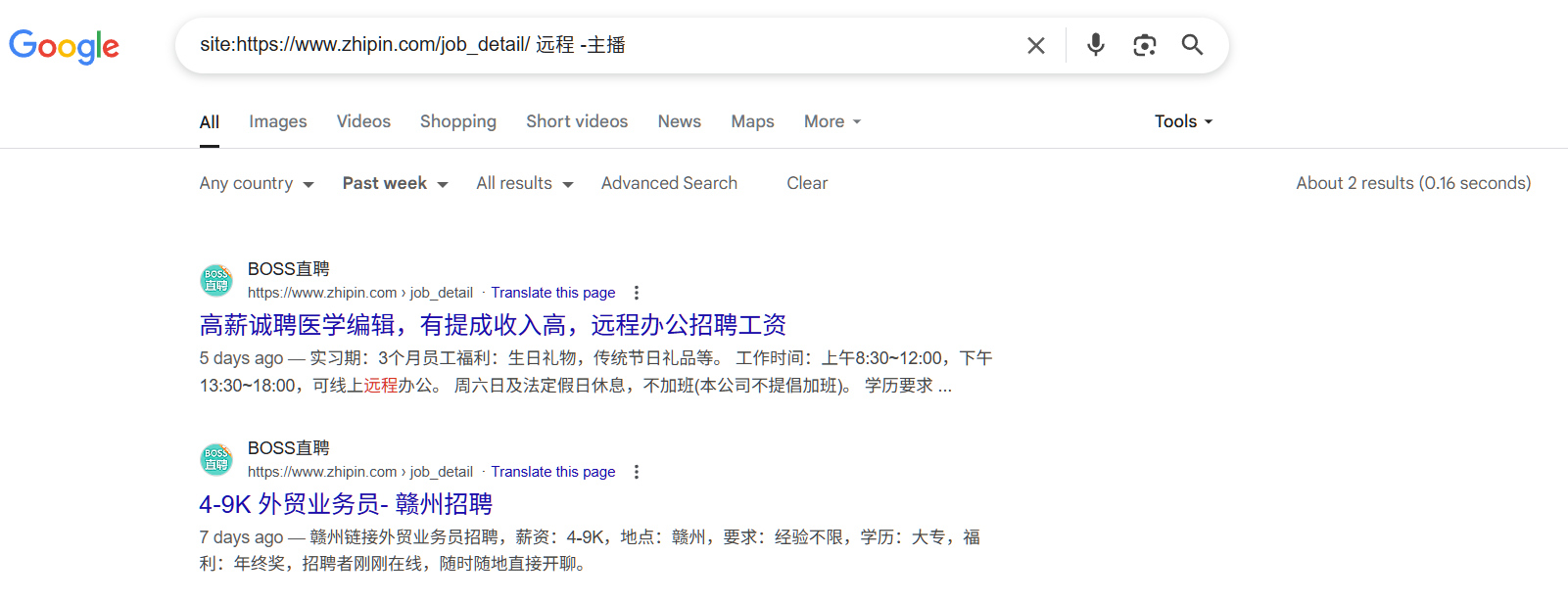This screenshot has width=1568, height=602.
Task: Translate the 外贸业务员 result page
Action: click(553, 472)
